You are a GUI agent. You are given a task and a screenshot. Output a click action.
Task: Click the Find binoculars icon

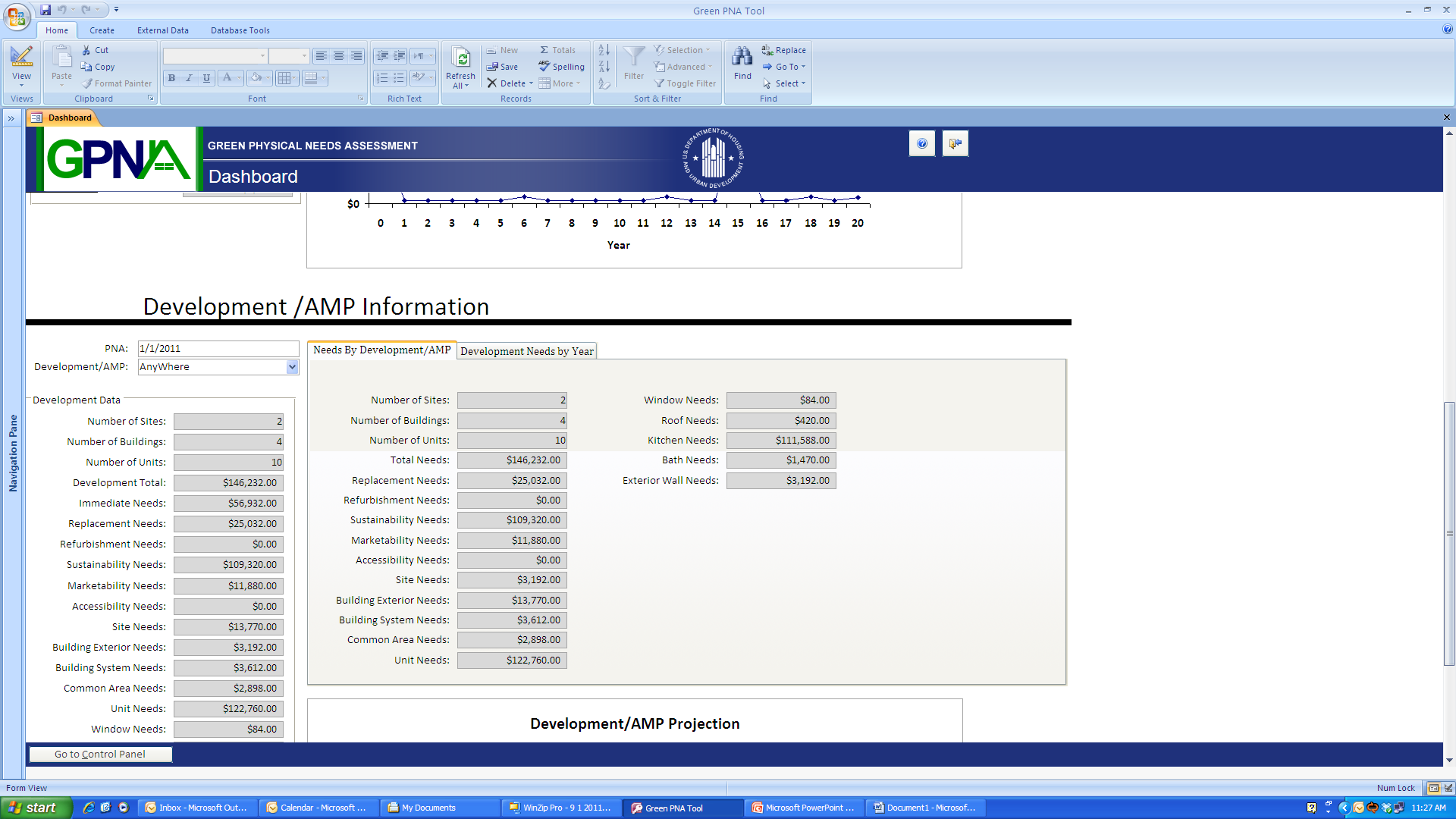(x=742, y=57)
